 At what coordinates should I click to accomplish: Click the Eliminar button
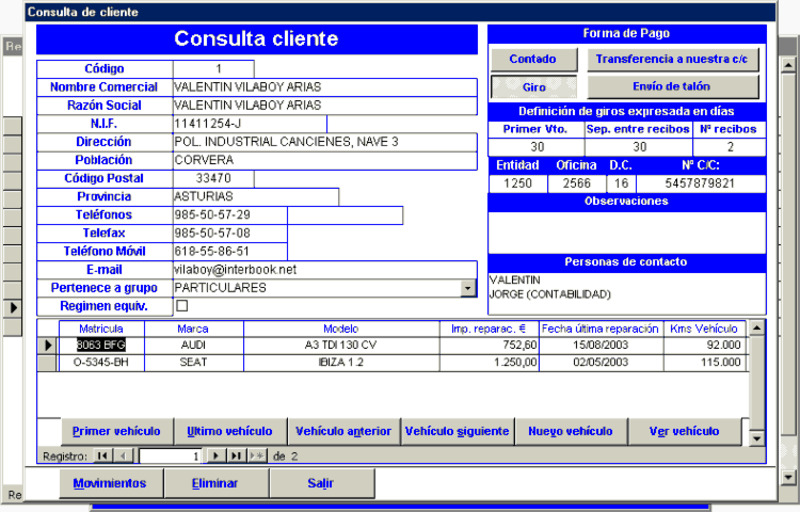[x=215, y=484]
